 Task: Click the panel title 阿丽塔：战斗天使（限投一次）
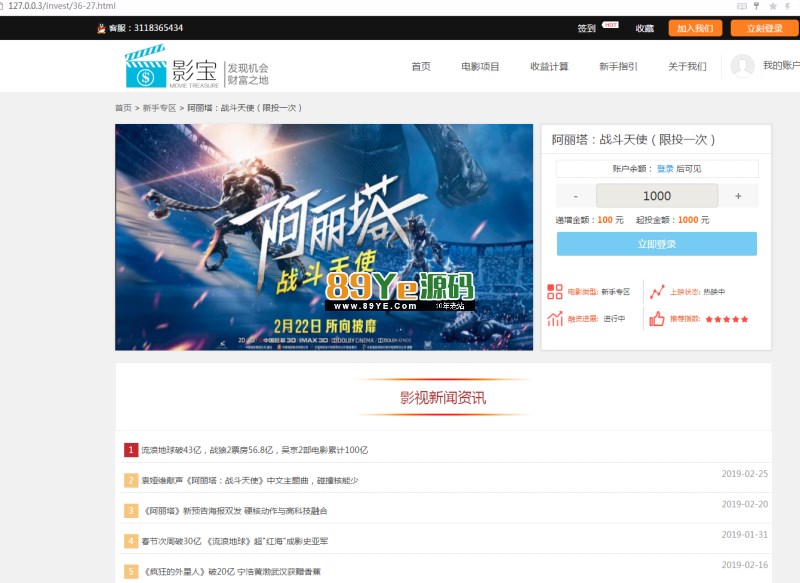(633, 139)
